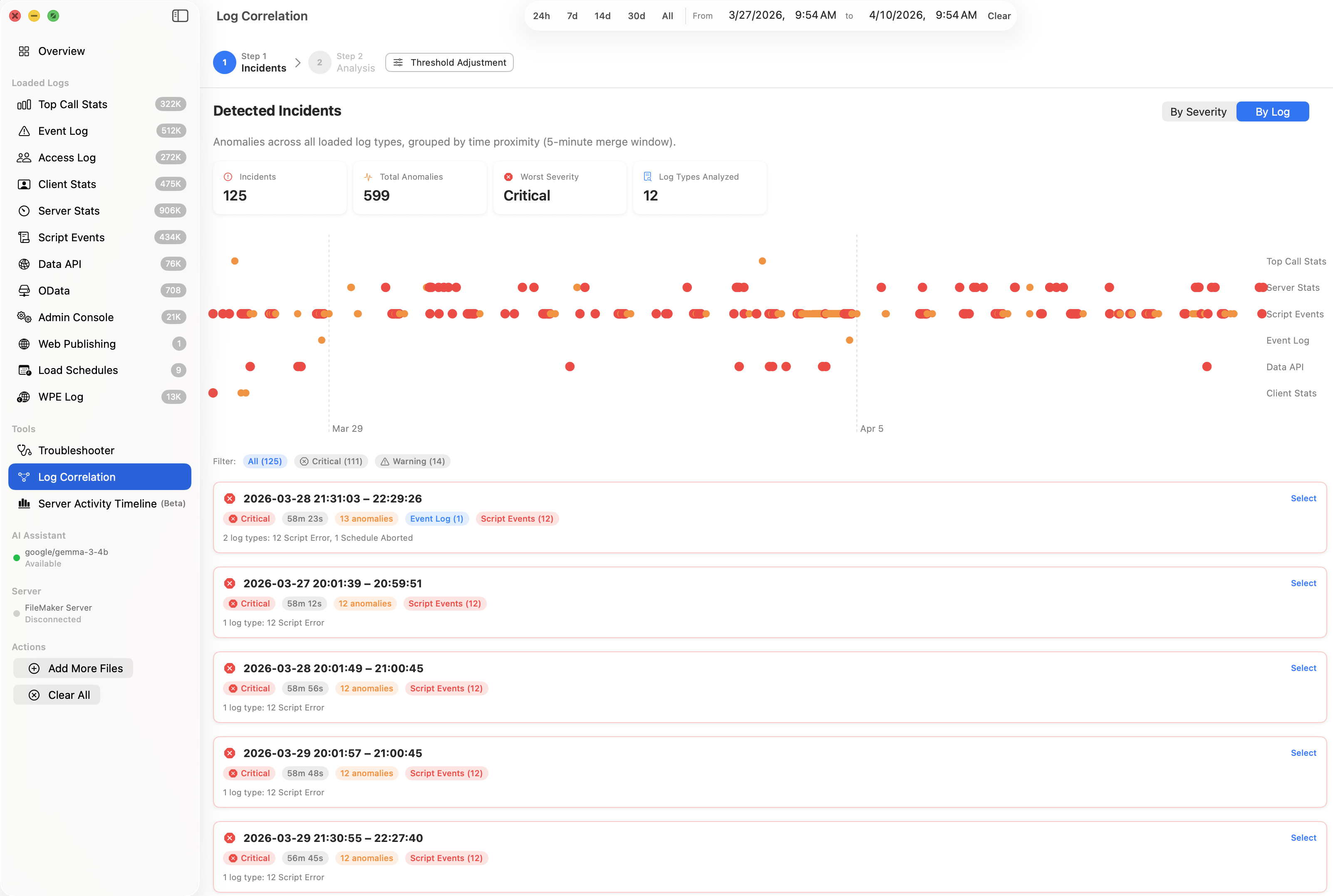The height and width of the screenshot is (896, 1333).
Task: Click the From date field 3/27/2026
Action: (x=756, y=15)
